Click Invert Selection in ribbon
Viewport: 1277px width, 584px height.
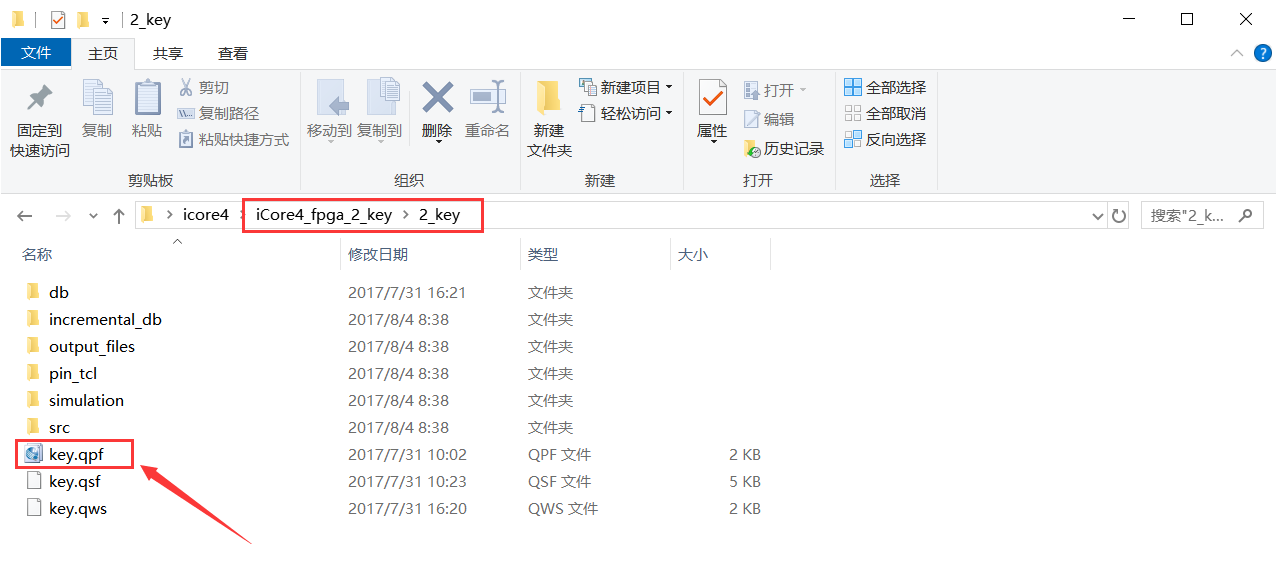(x=885, y=139)
